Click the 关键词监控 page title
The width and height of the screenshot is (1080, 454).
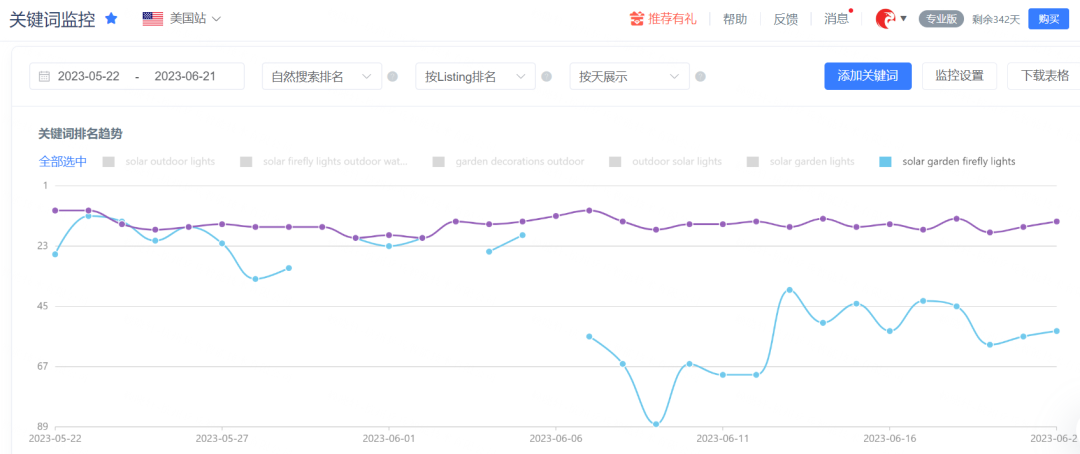point(52,19)
